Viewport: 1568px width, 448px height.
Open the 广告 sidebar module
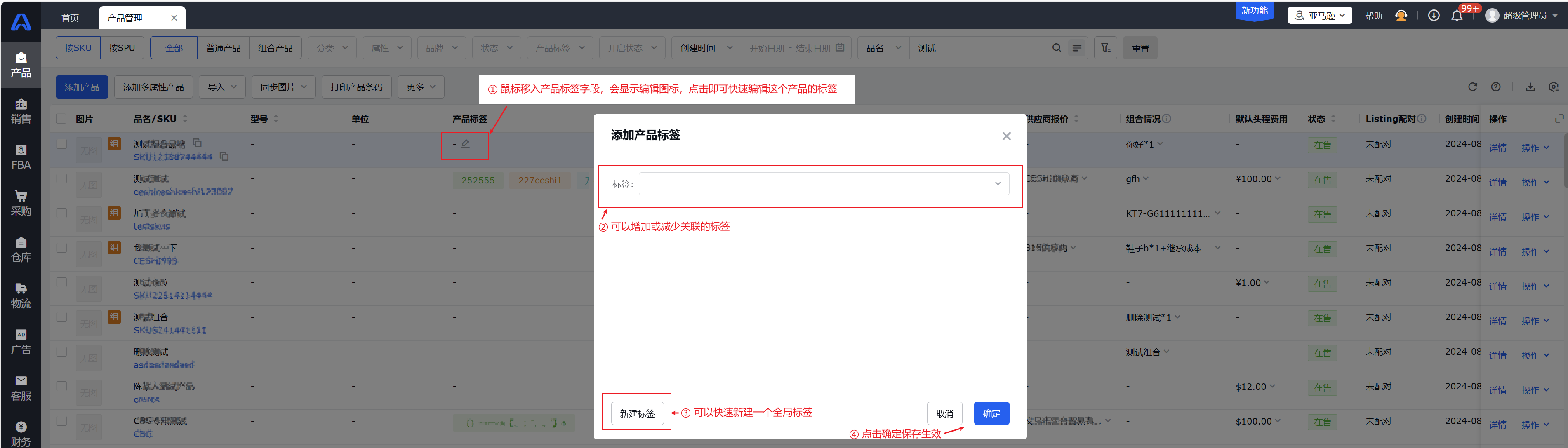(21, 342)
